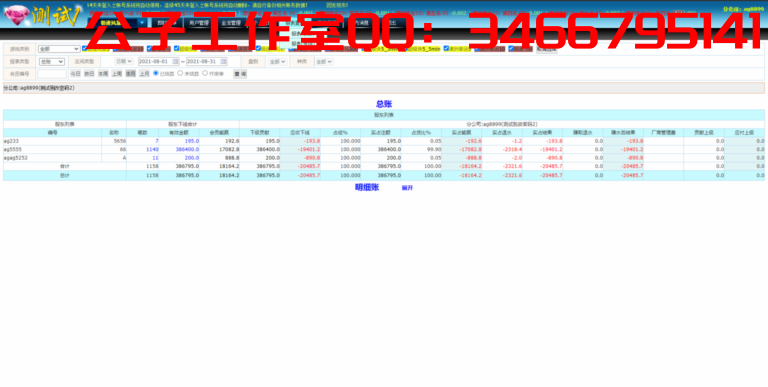Viewport: 768px width, 387px height.
Task: Click the 今日 quick date button
Action: coord(75,73)
